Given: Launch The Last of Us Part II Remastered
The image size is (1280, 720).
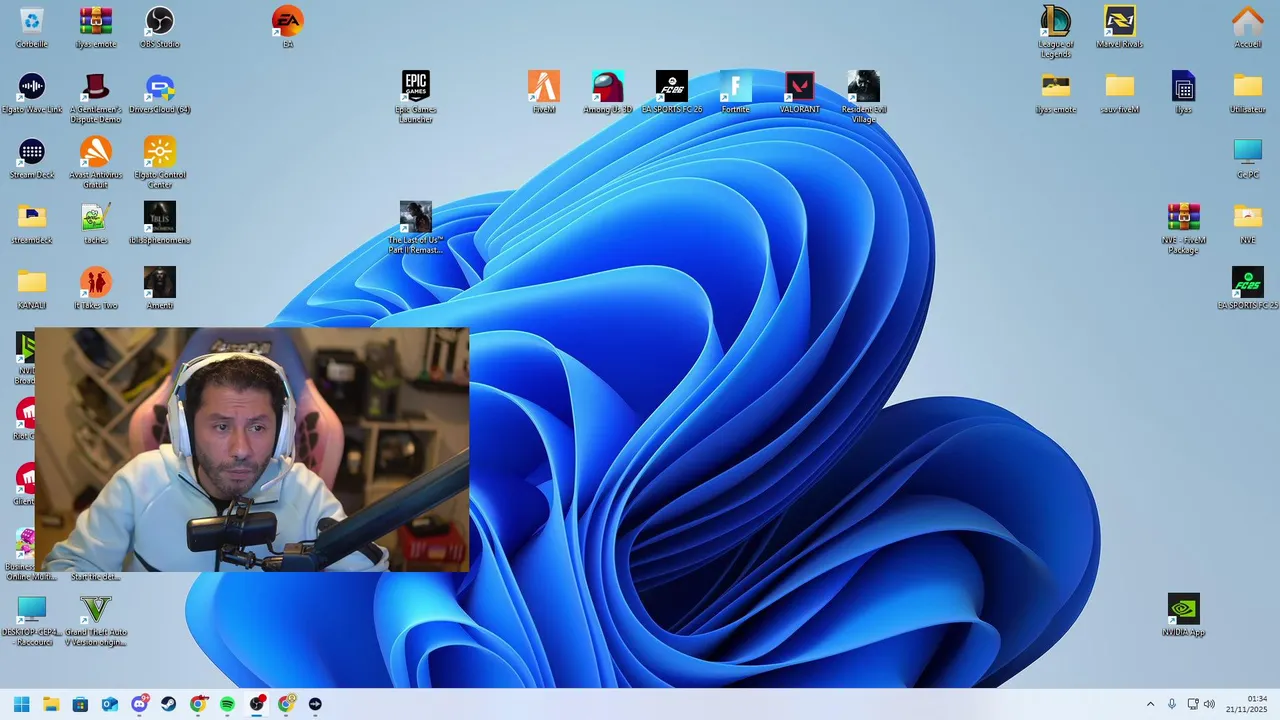Looking at the screenshot, I should pos(416,217).
